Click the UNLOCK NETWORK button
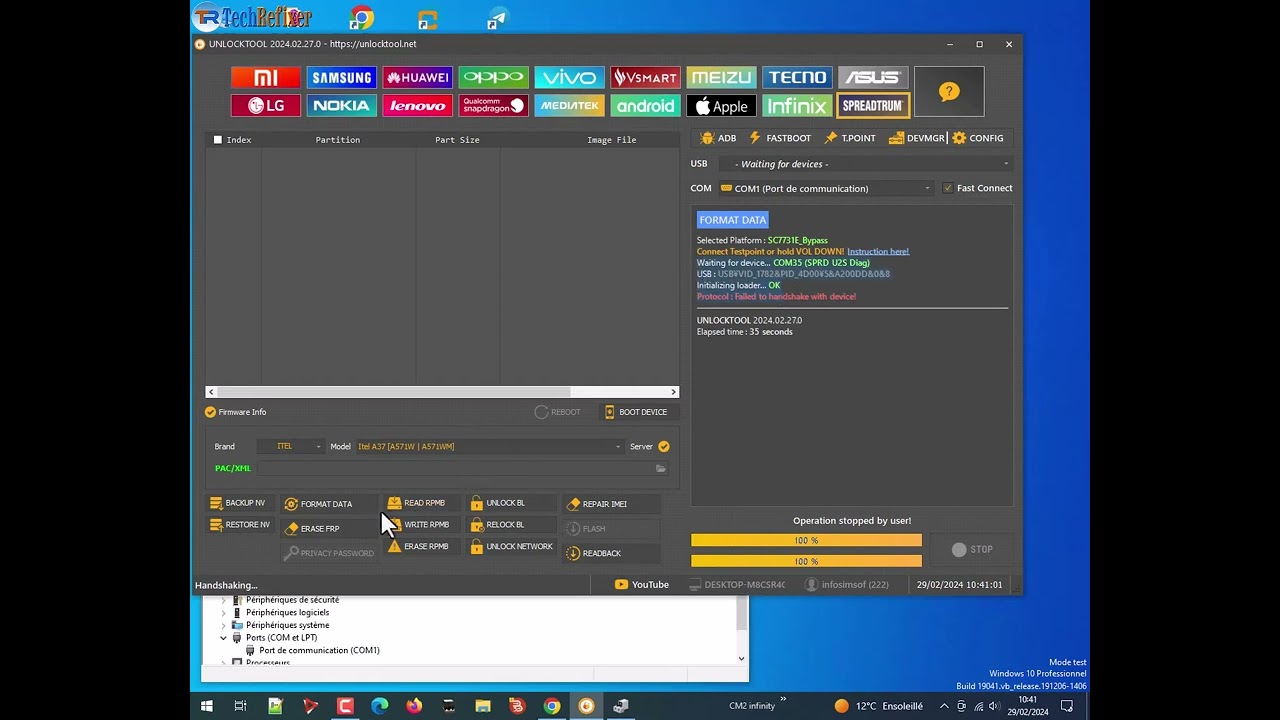 point(512,547)
